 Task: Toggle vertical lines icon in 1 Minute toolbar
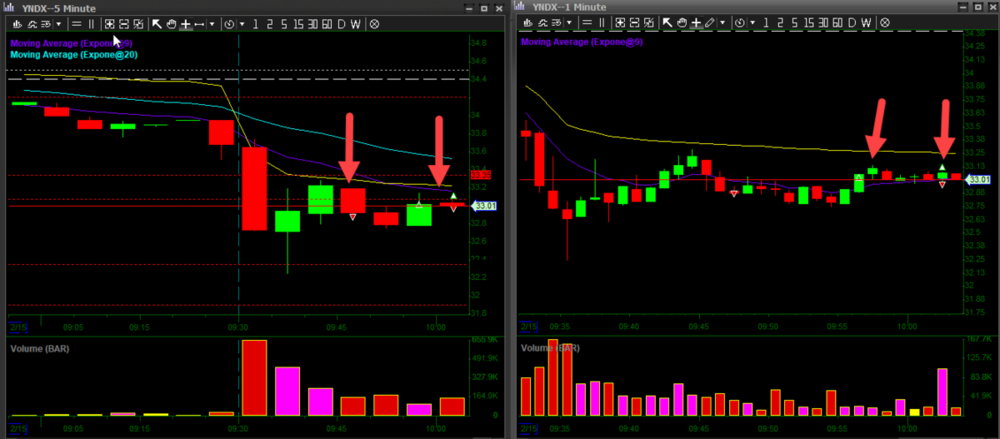point(602,23)
